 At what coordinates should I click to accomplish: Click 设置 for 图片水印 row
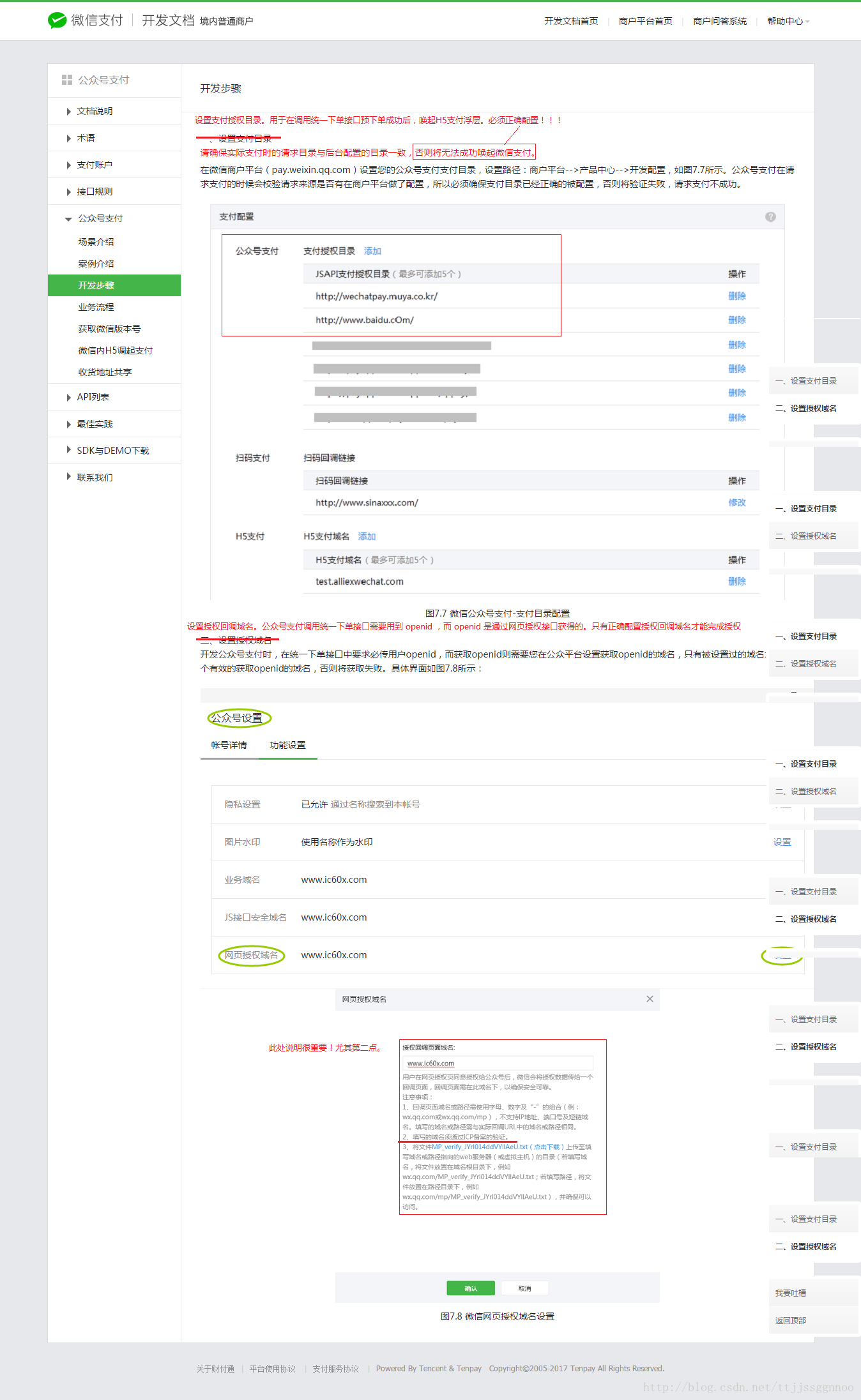click(x=782, y=842)
